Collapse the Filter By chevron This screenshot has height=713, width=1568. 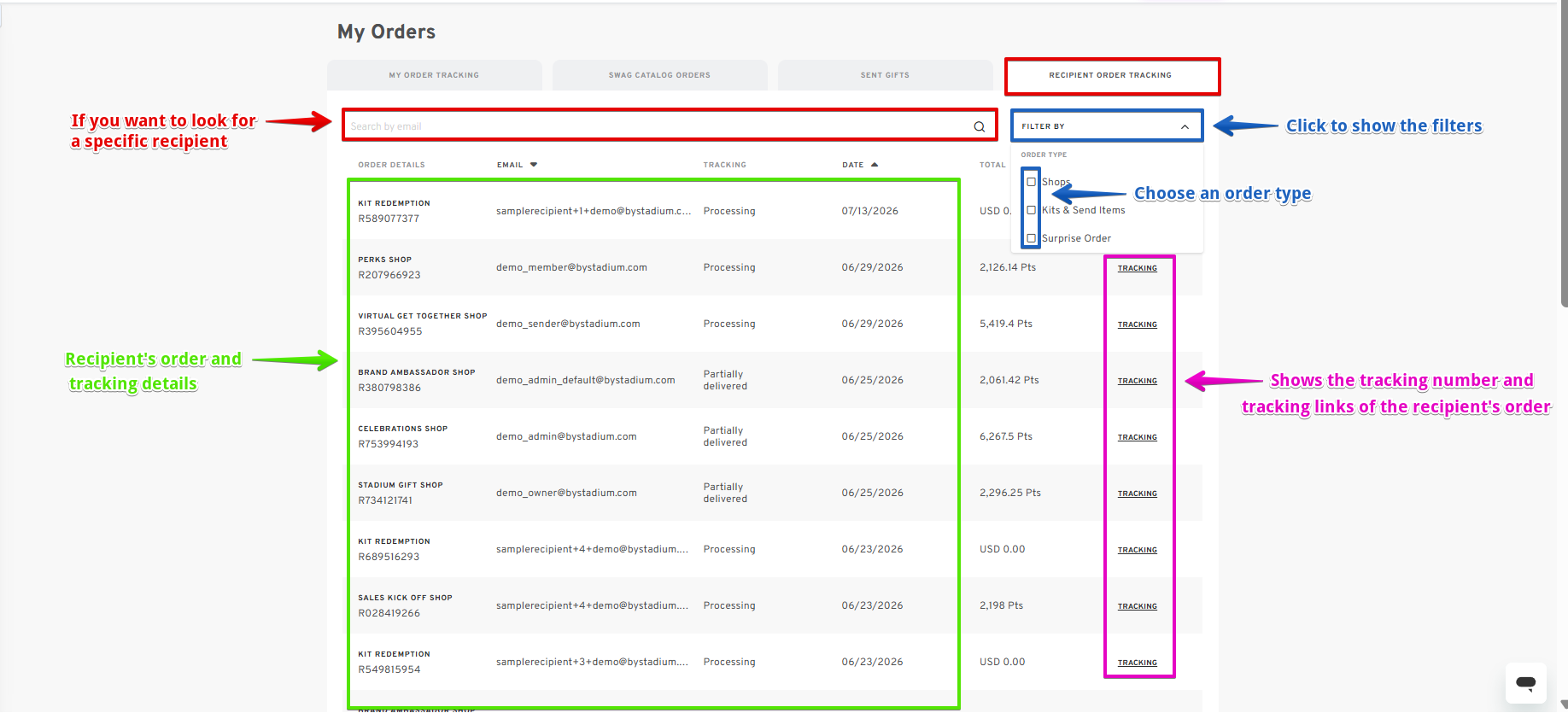coord(1185,126)
